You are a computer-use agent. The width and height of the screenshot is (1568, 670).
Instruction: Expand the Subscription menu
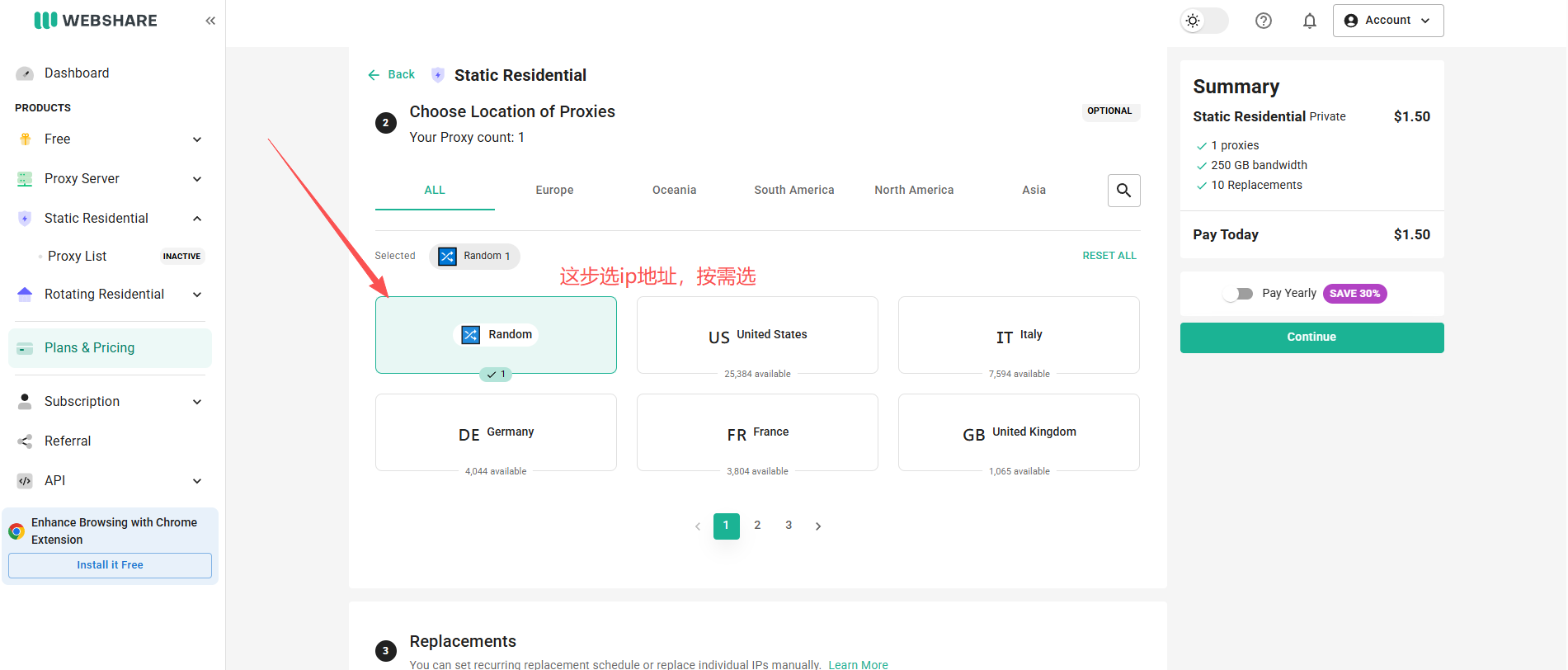click(197, 402)
